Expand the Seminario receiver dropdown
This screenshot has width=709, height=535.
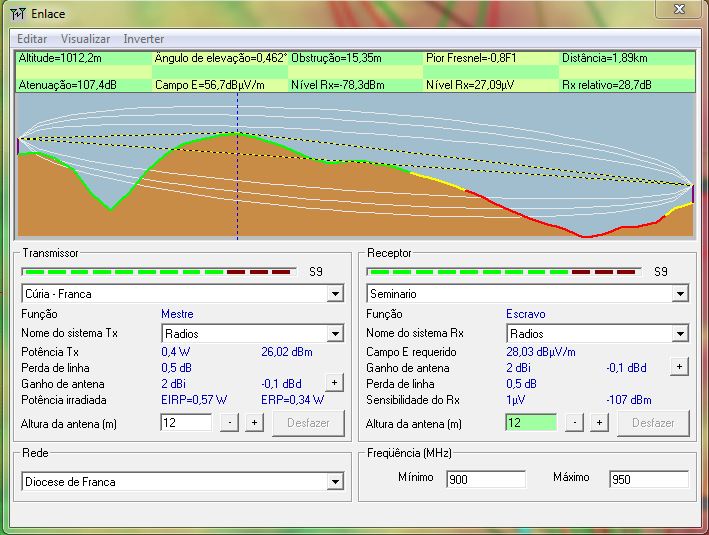tap(680, 294)
